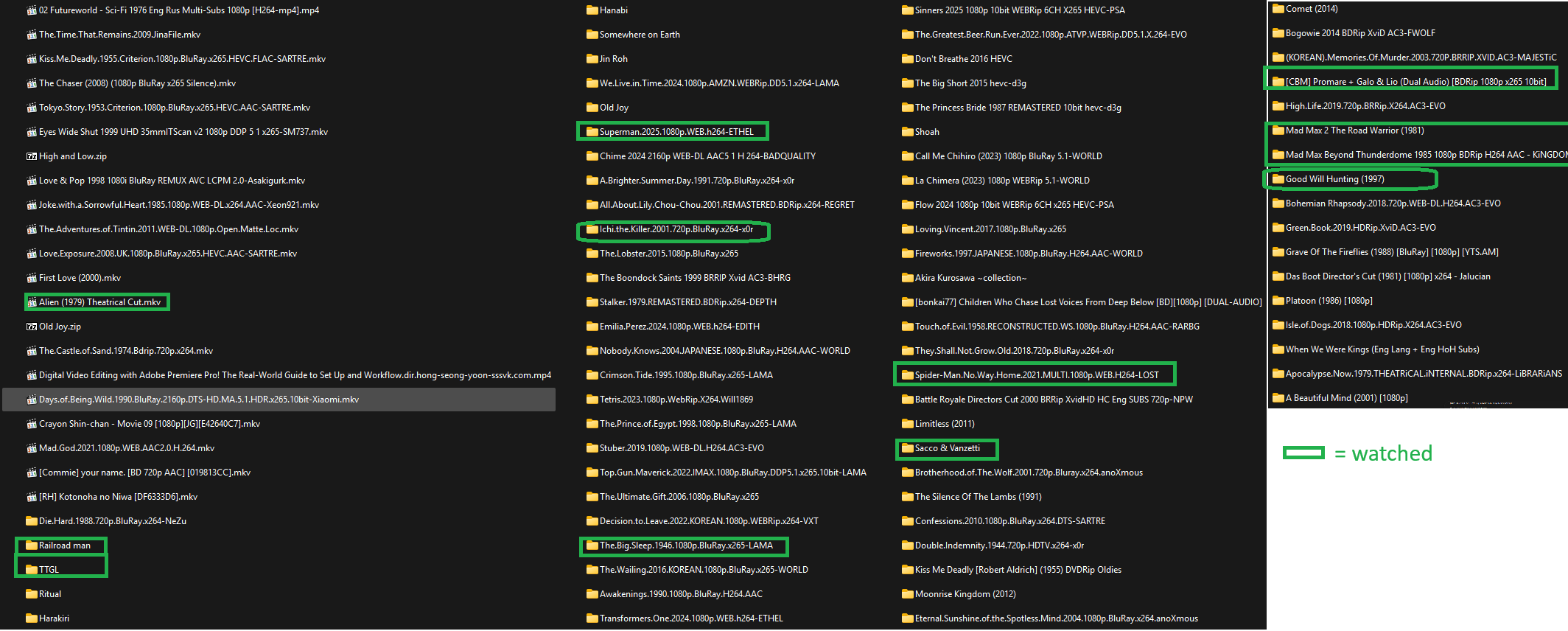
Task: Click the folder icon of TTGL
Action: tap(32, 570)
